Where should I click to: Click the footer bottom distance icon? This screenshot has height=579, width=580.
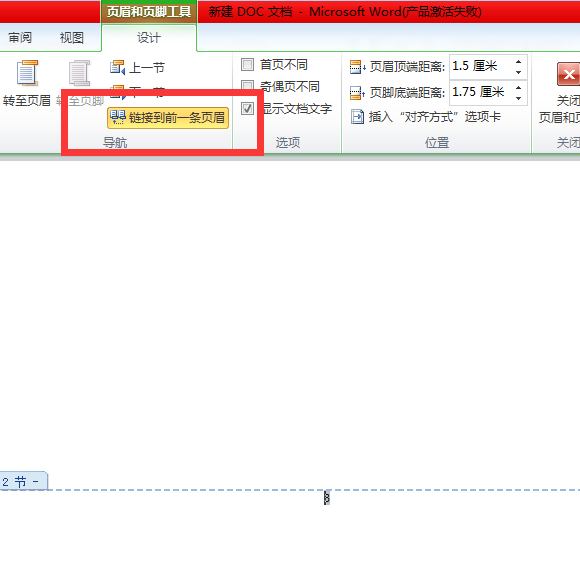358,93
